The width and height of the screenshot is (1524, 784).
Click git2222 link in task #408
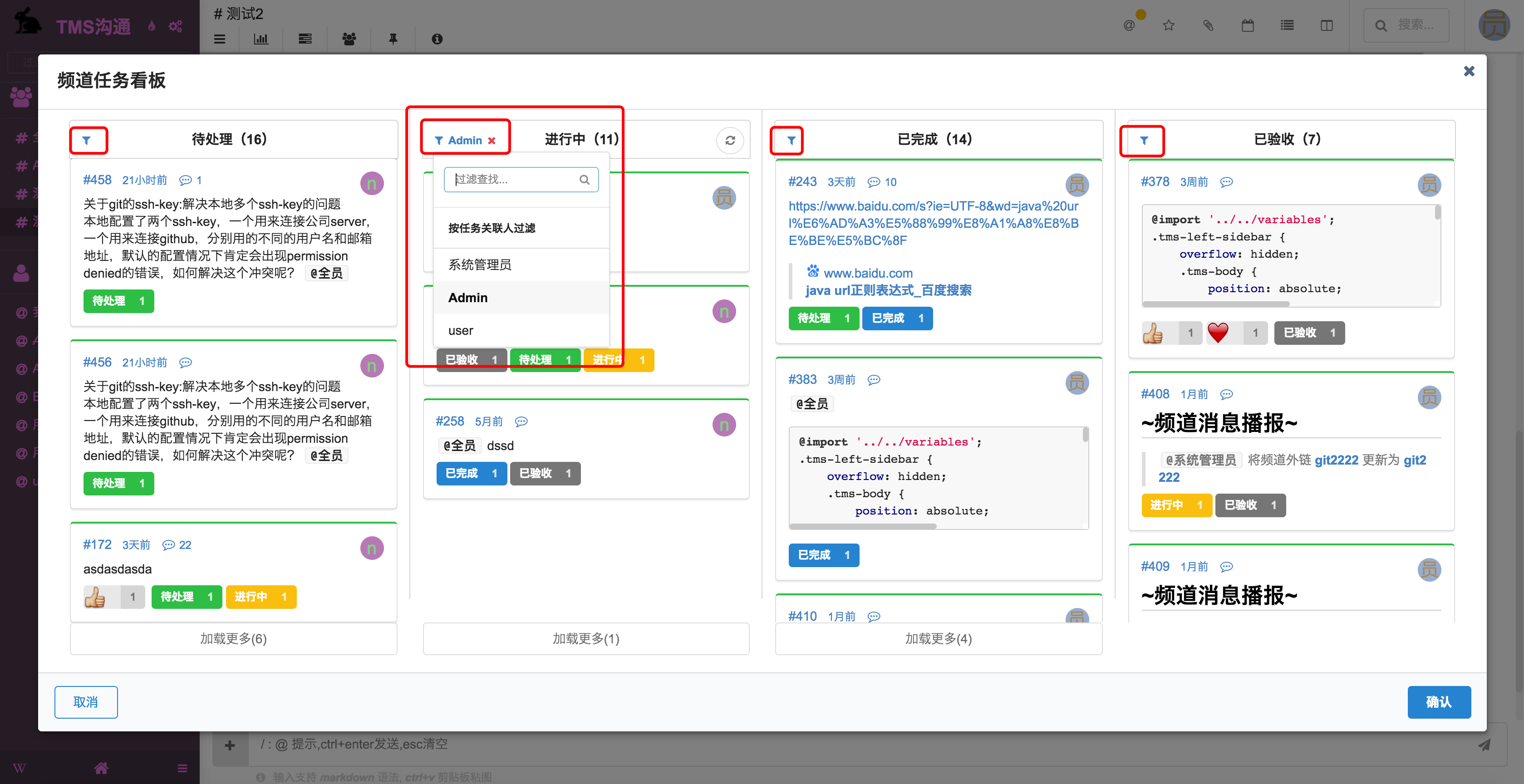(x=1337, y=460)
